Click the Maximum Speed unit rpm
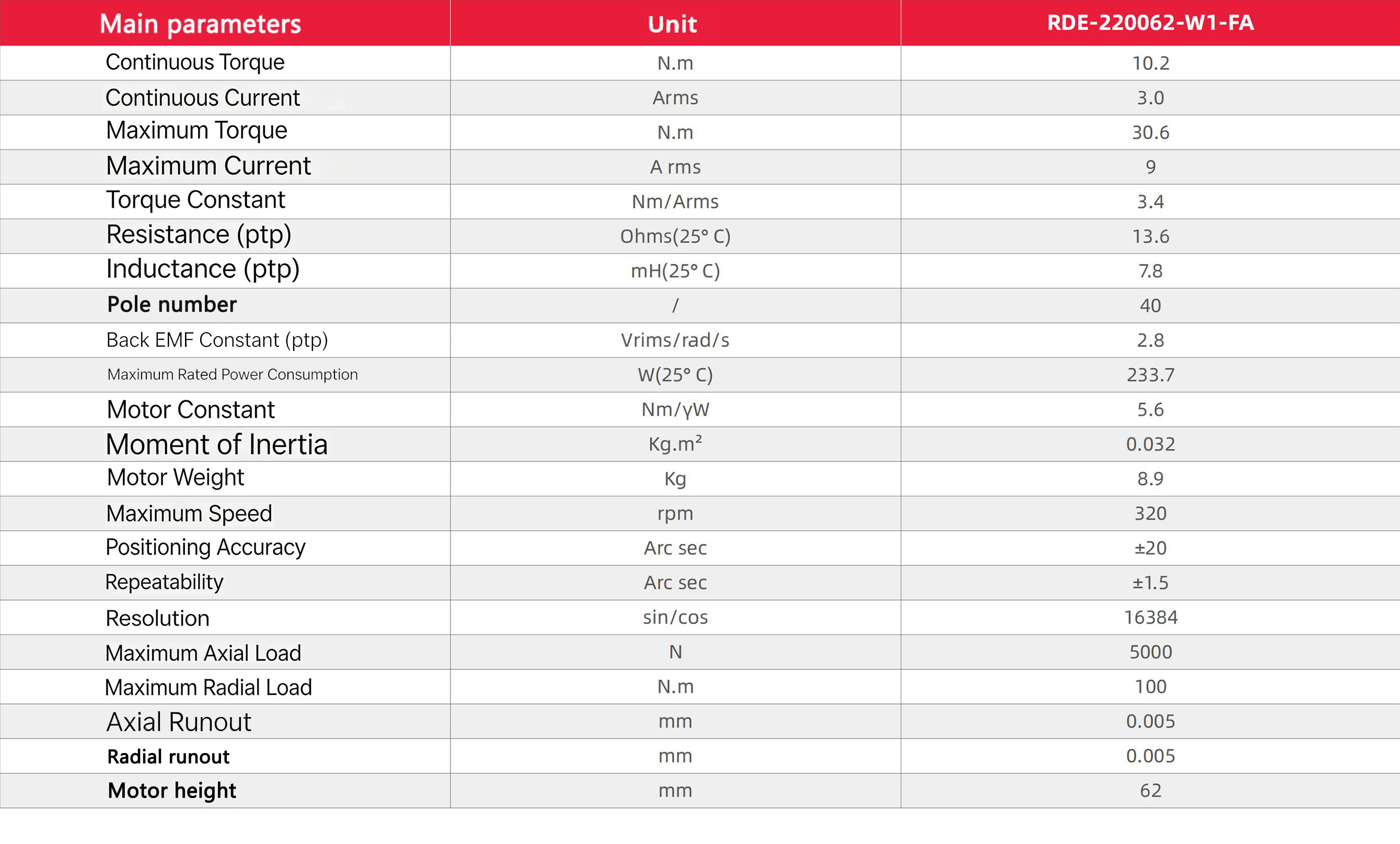Viewport: 1400px width, 844px height. 675,514
